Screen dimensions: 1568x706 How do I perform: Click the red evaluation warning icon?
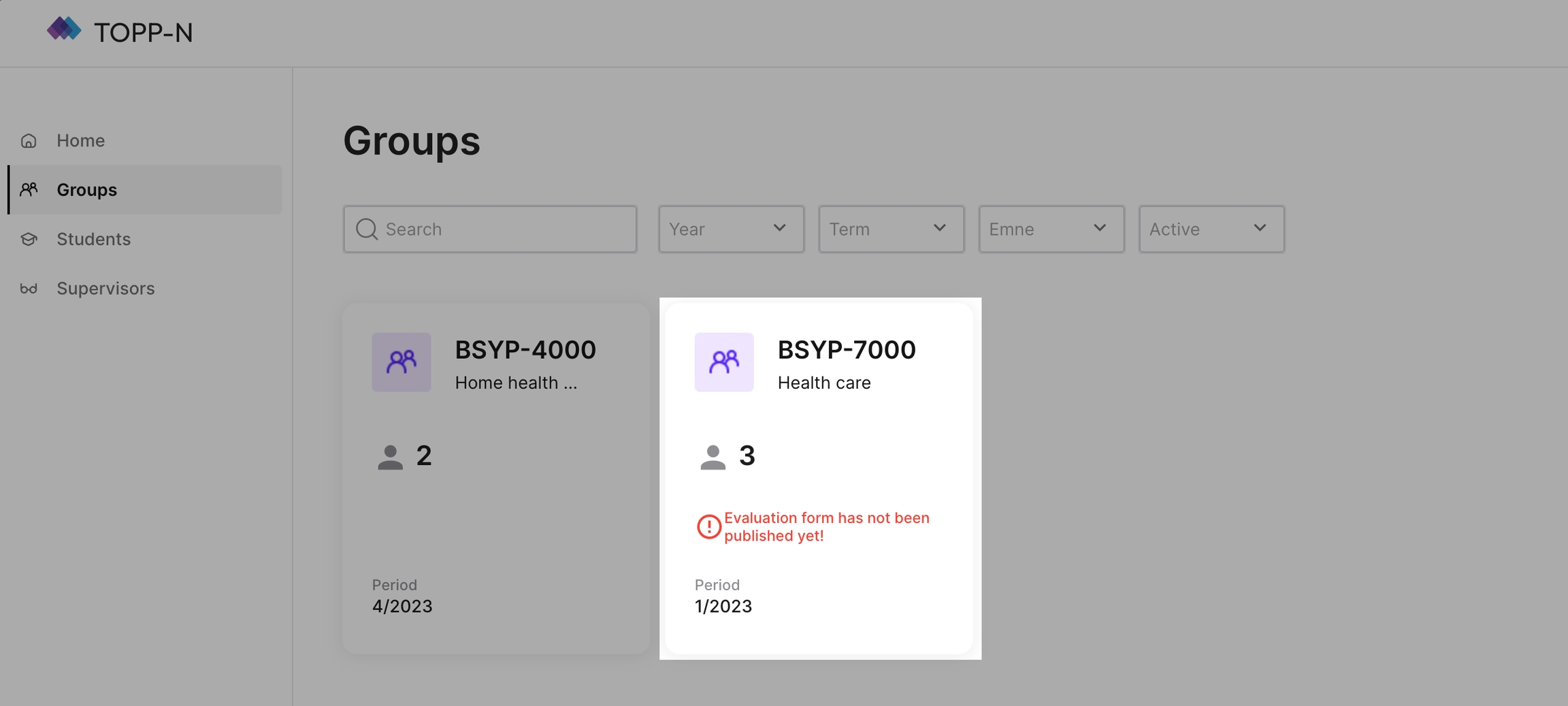click(708, 527)
